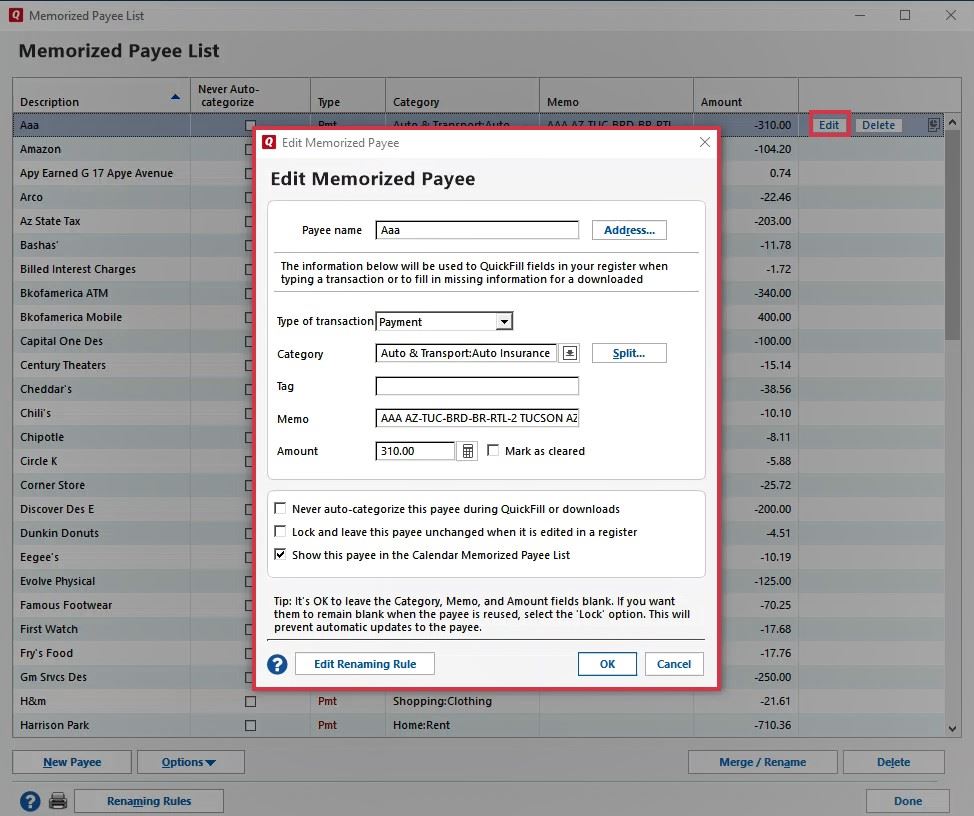Open the Options dropdown menu
Screen dimensions: 974x816
[190, 762]
